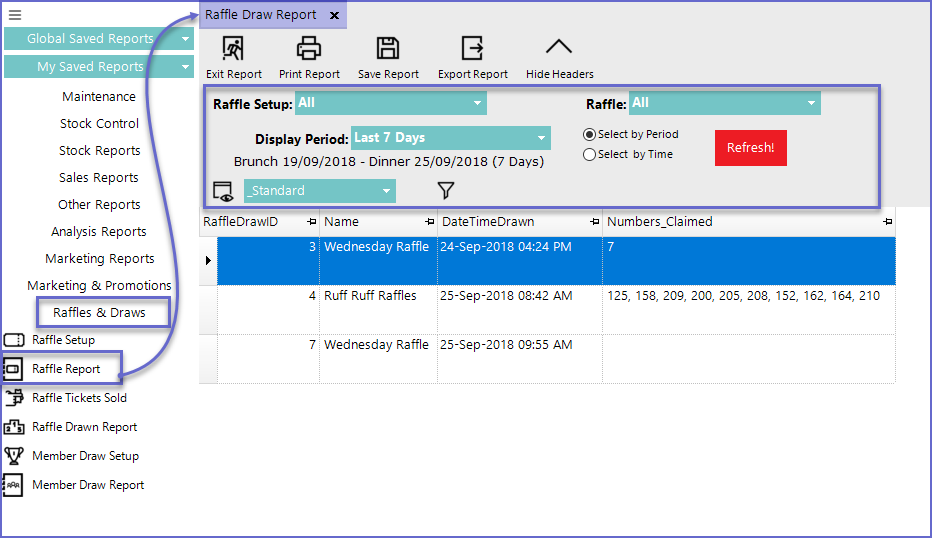Open Member Draw Setup trophy item

click(85, 456)
